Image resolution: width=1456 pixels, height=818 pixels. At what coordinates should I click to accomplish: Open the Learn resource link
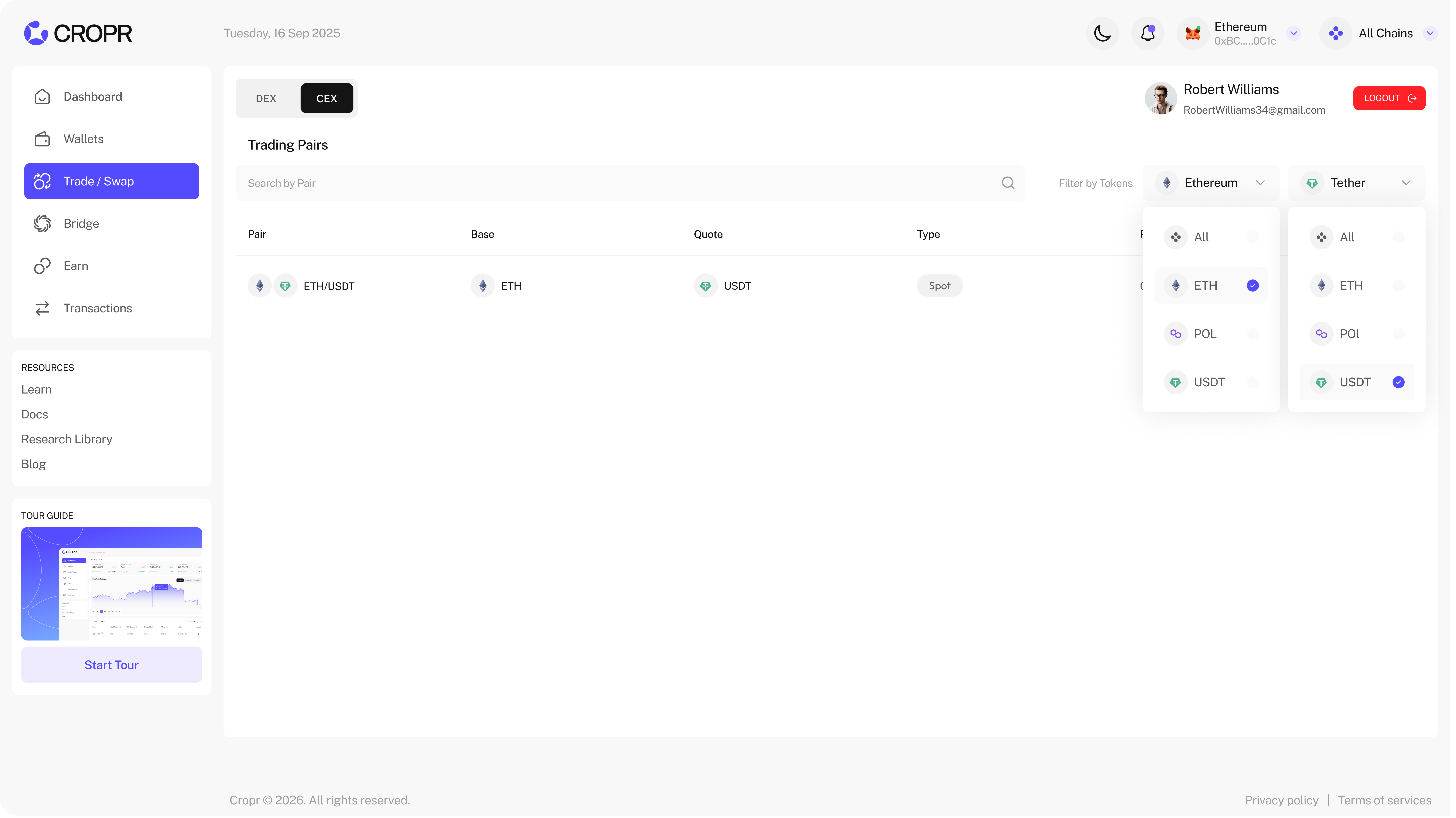point(37,391)
